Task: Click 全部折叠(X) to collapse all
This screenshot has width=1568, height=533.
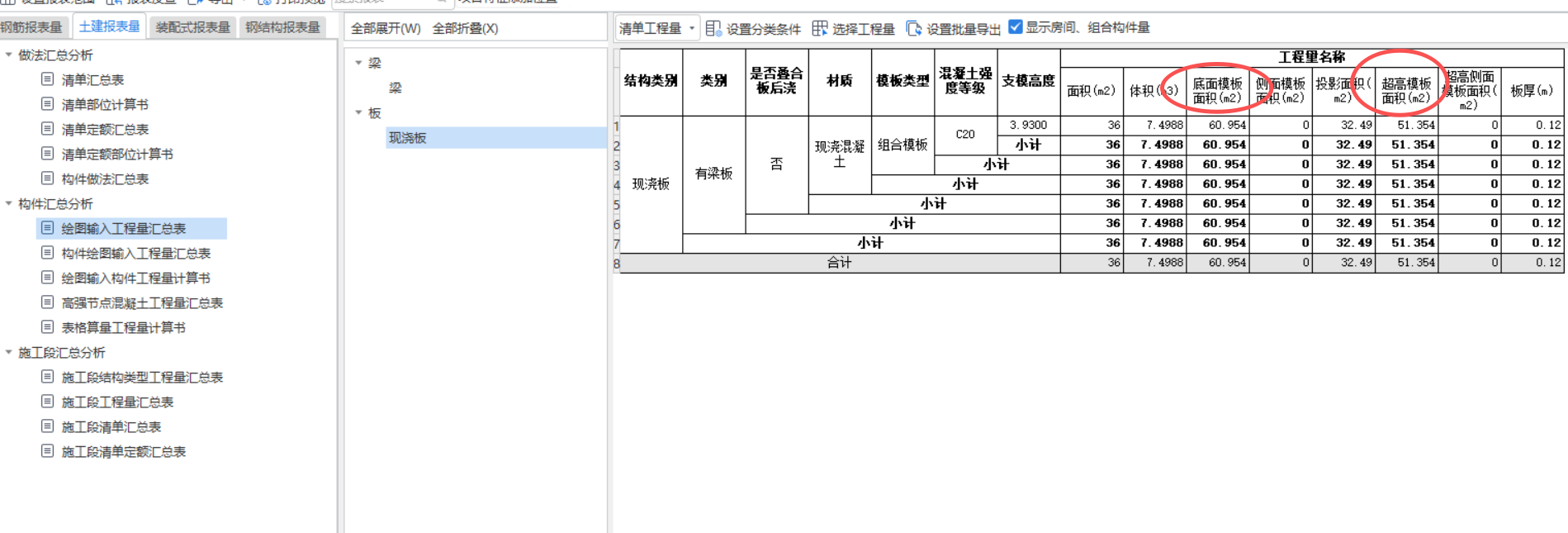Action: 466,28
